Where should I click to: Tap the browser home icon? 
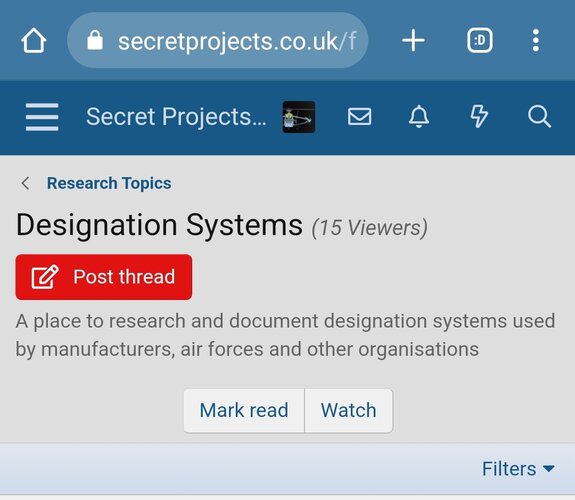[x=34, y=40]
